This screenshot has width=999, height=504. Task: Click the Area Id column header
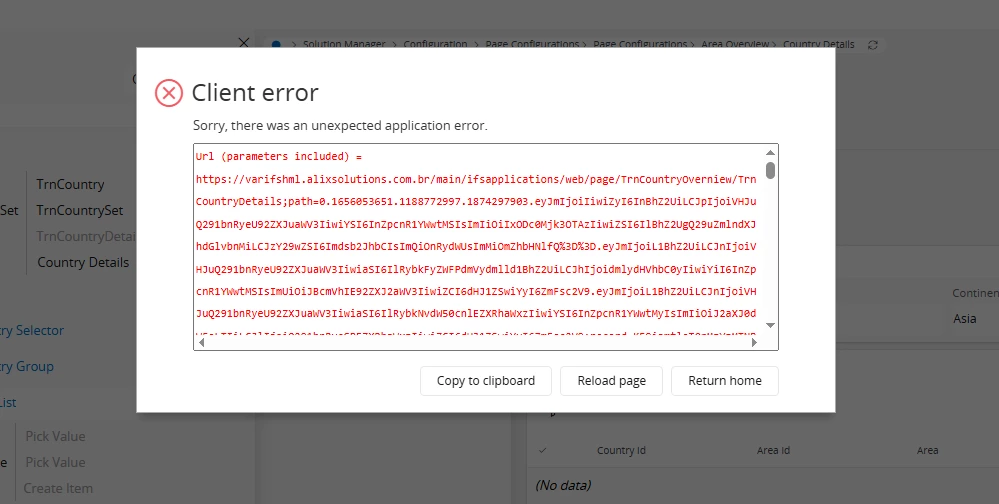tap(773, 450)
